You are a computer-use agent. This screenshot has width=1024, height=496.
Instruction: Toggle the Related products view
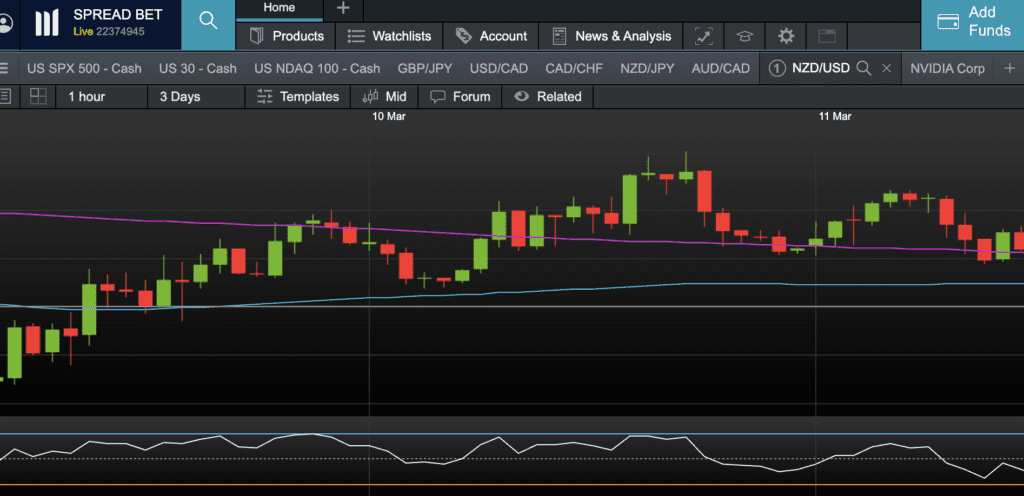[x=547, y=97]
